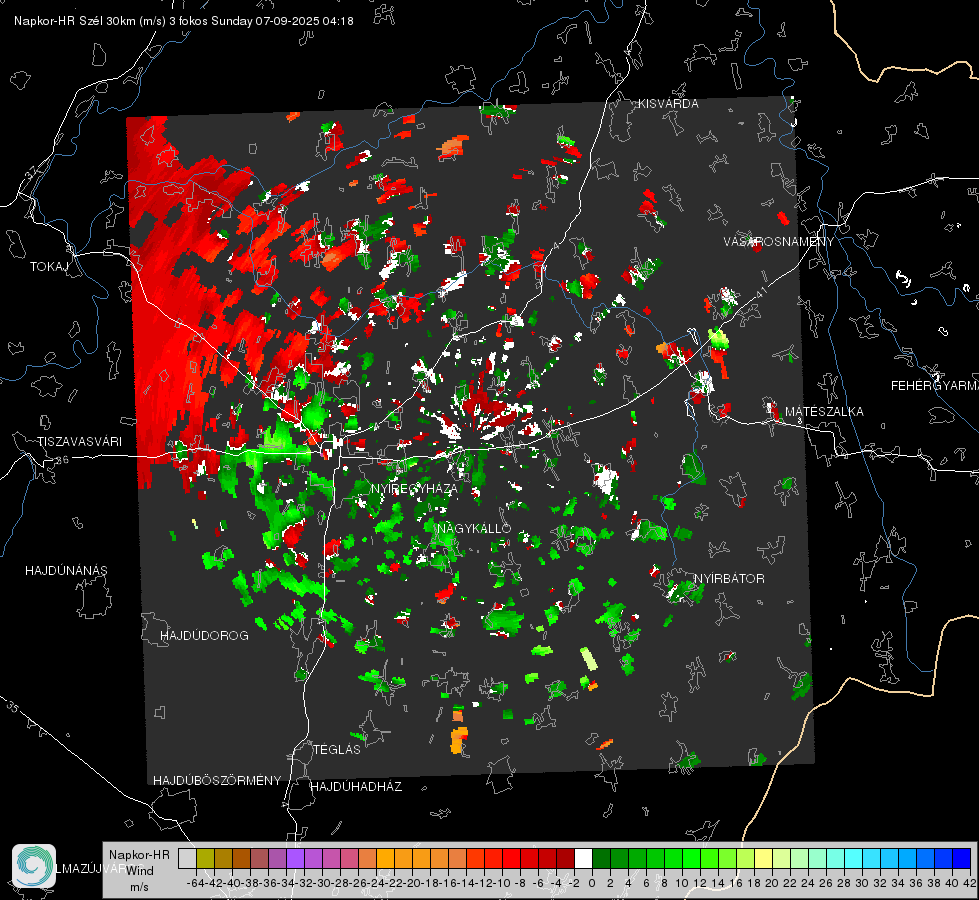Click the HAJDÚNÁNÁS label
This screenshot has width=979, height=900.
click(x=66, y=570)
